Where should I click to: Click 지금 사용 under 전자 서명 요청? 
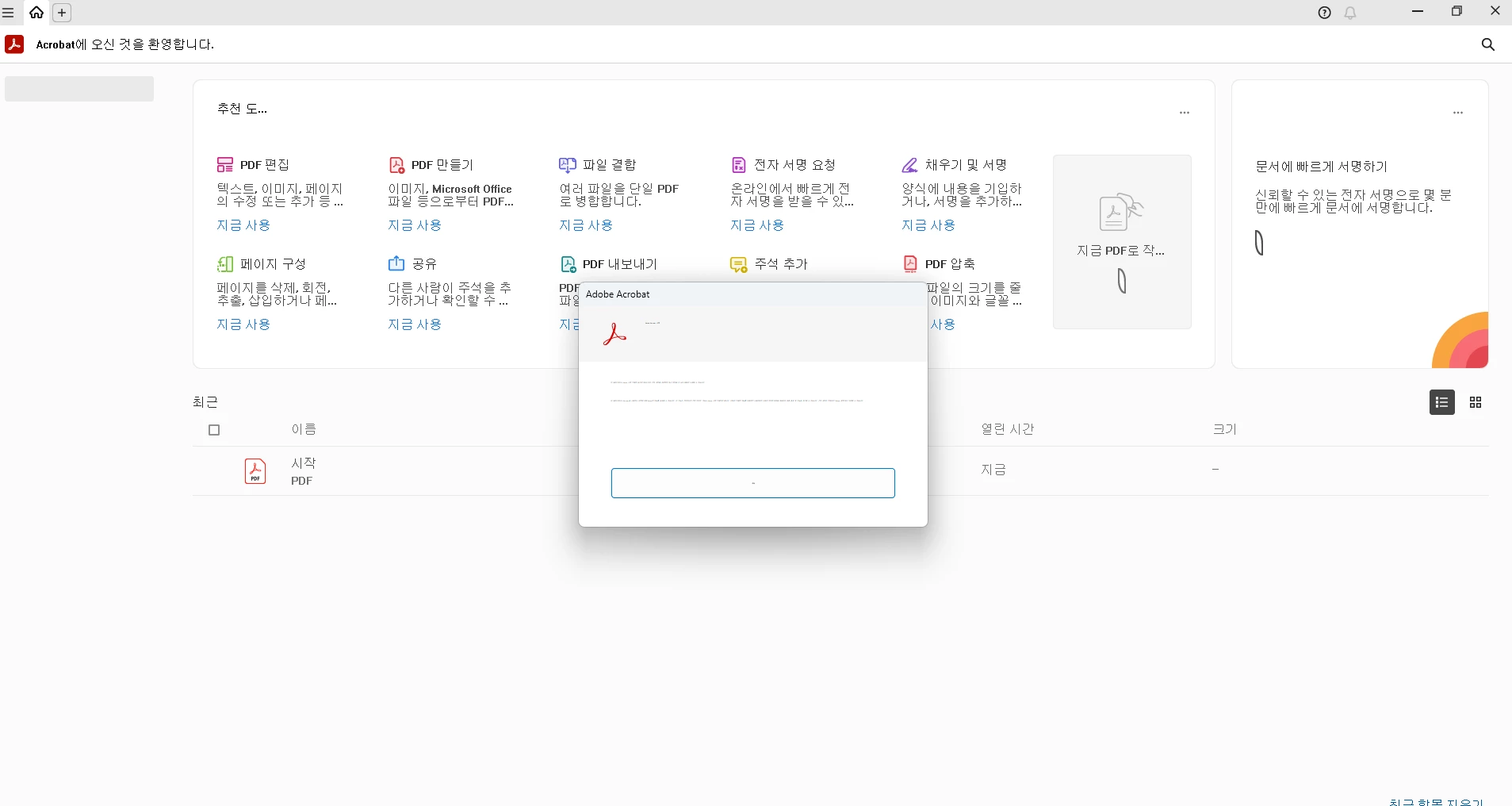757,225
